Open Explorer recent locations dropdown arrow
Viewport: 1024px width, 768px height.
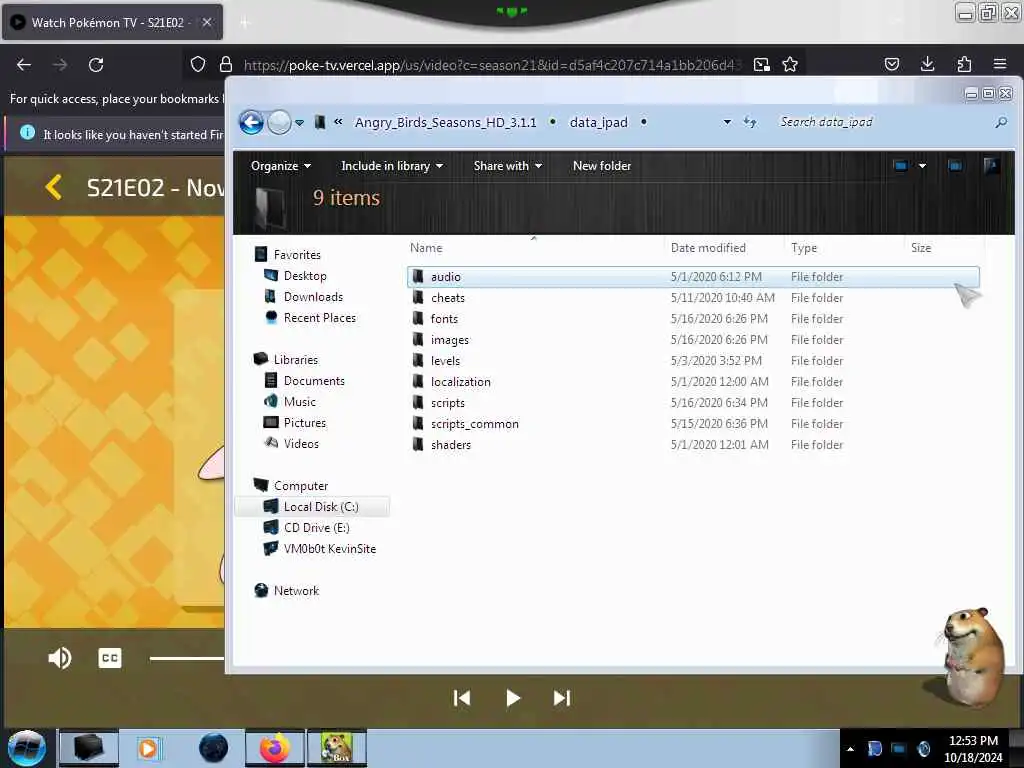[x=299, y=123]
